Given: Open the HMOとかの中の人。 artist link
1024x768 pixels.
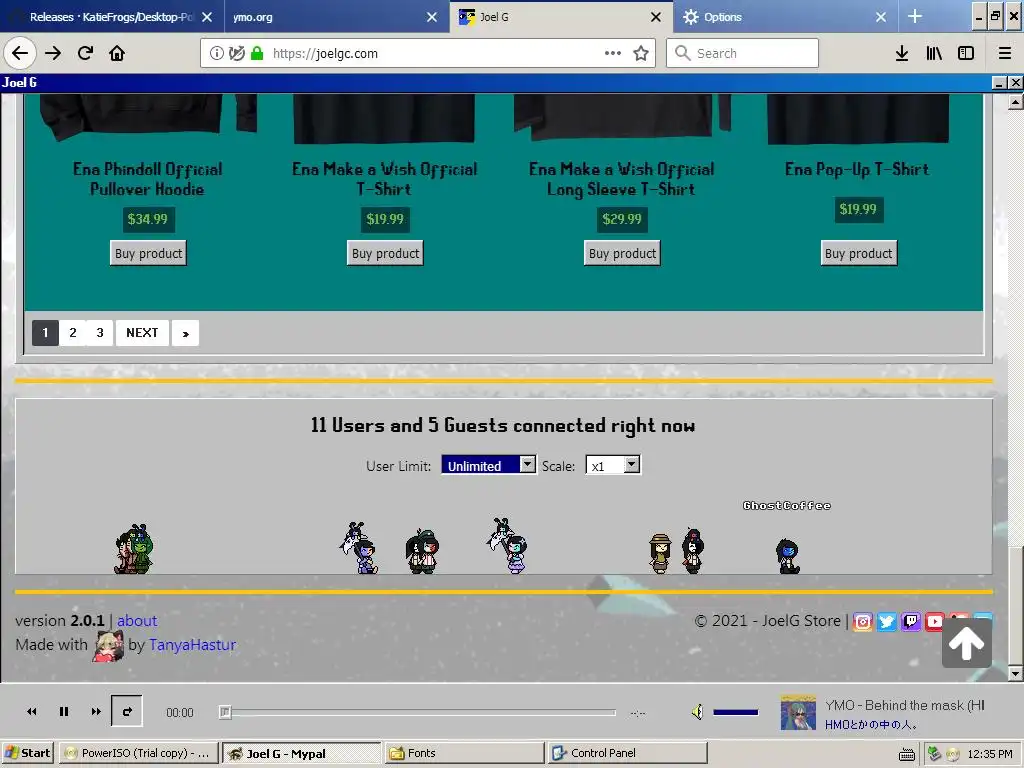Looking at the screenshot, I should pos(871,724).
